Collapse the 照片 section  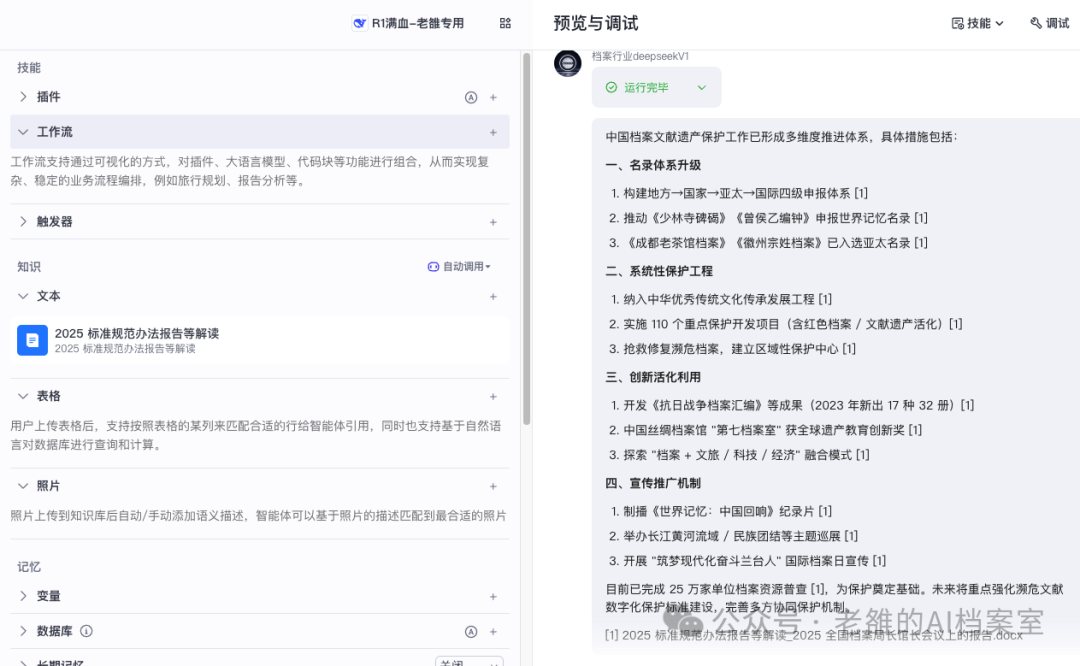pyautogui.click(x=23, y=486)
